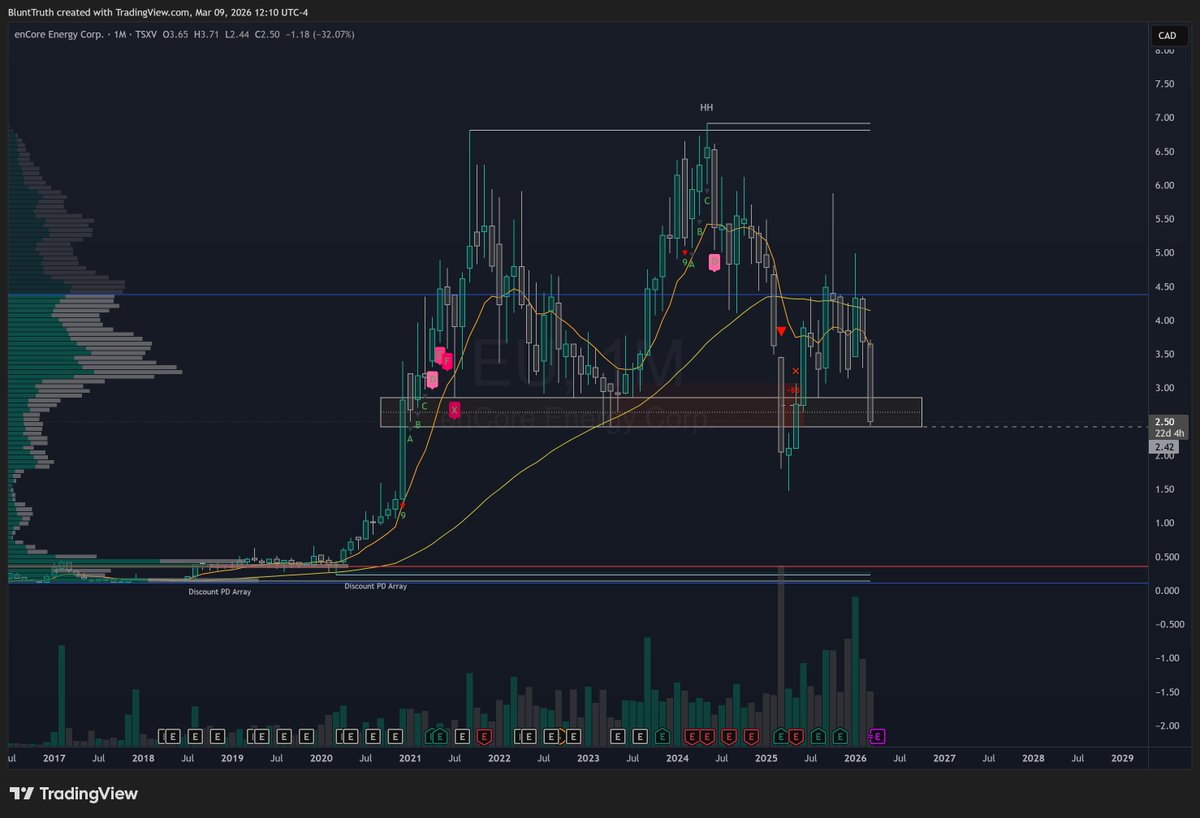The width and height of the screenshot is (1200, 818).
Task: Click the 2029 label on time axis
Action: coord(1122,759)
